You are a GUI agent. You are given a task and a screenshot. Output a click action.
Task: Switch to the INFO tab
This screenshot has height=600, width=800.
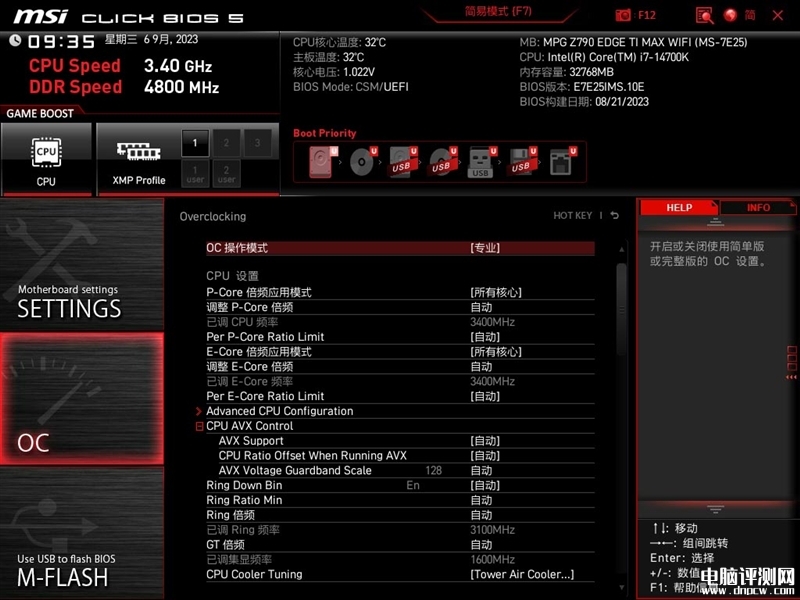[758, 208]
